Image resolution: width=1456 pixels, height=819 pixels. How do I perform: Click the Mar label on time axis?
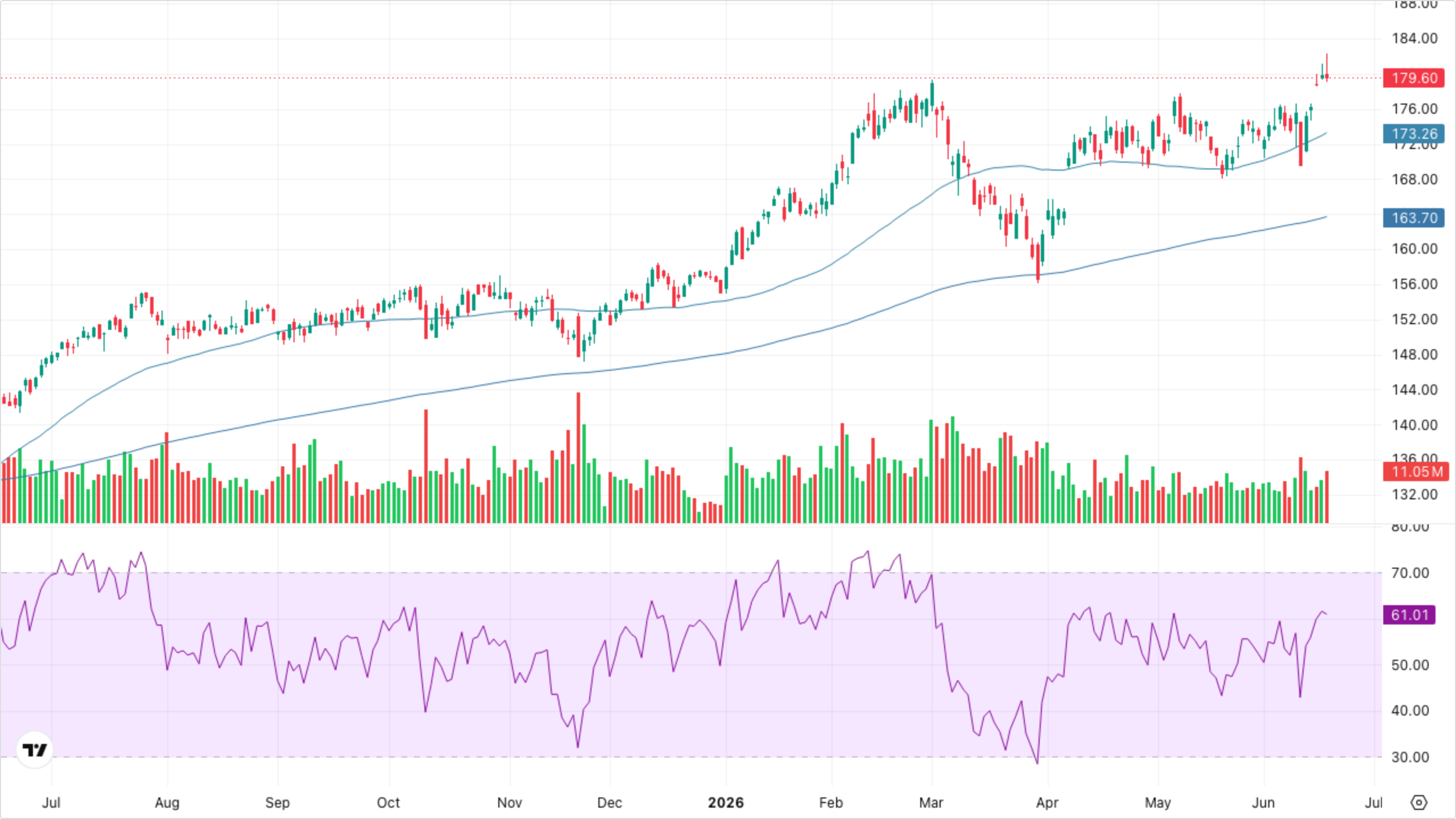point(931,803)
